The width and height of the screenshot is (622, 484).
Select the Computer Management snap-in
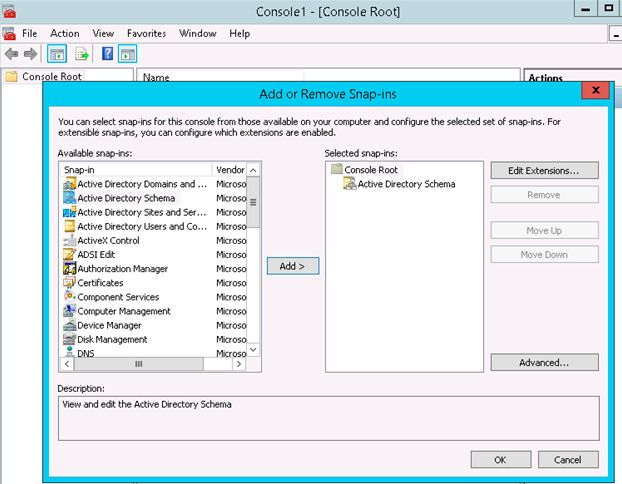coord(123,311)
